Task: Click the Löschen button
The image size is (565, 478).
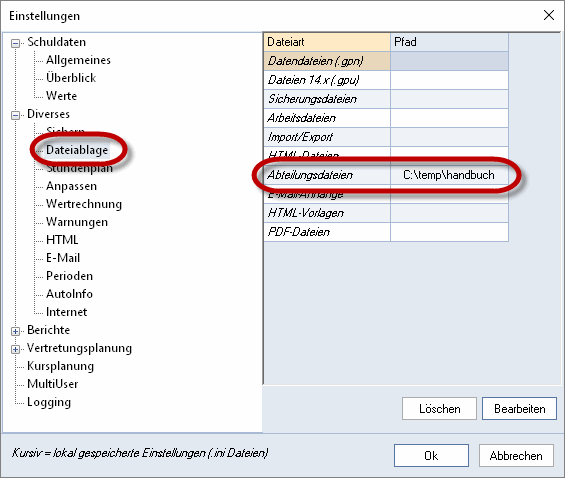Action: pos(439,408)
